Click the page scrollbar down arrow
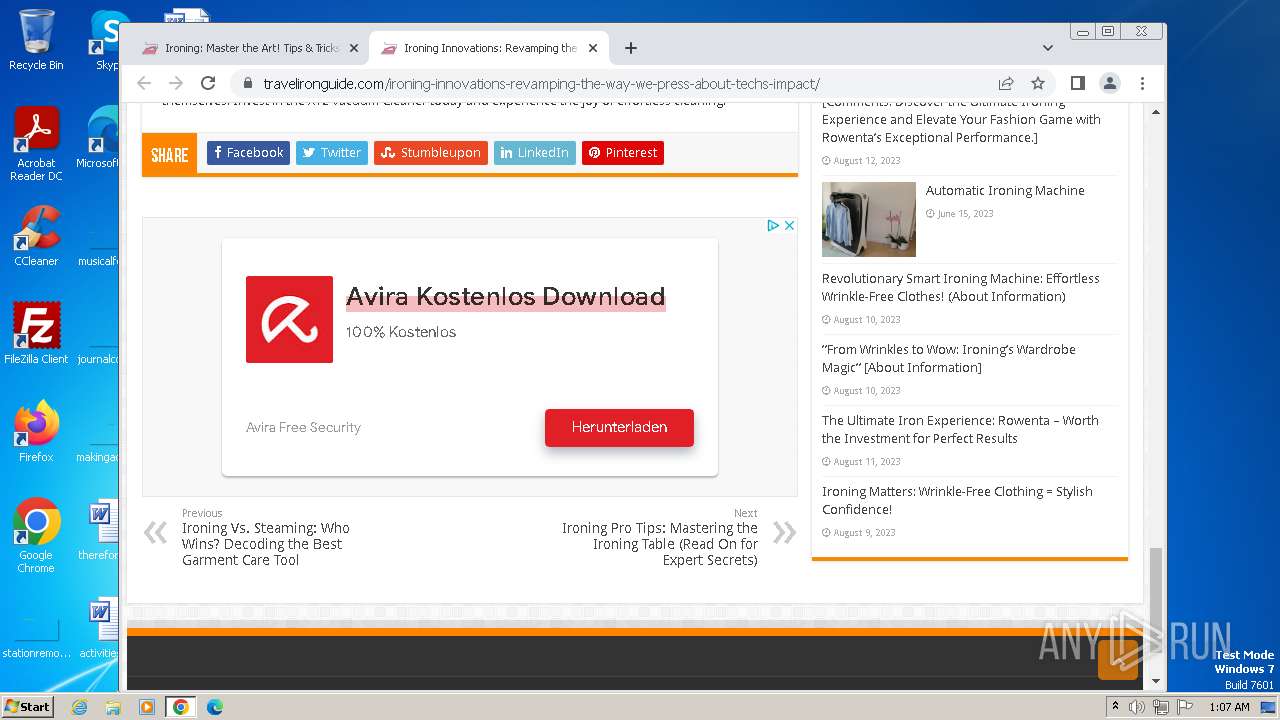 click(x=1156, y=681)
